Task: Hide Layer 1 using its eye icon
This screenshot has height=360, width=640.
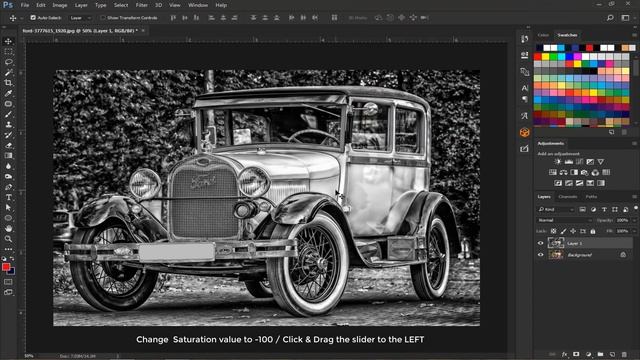Action: pos(541,243)
